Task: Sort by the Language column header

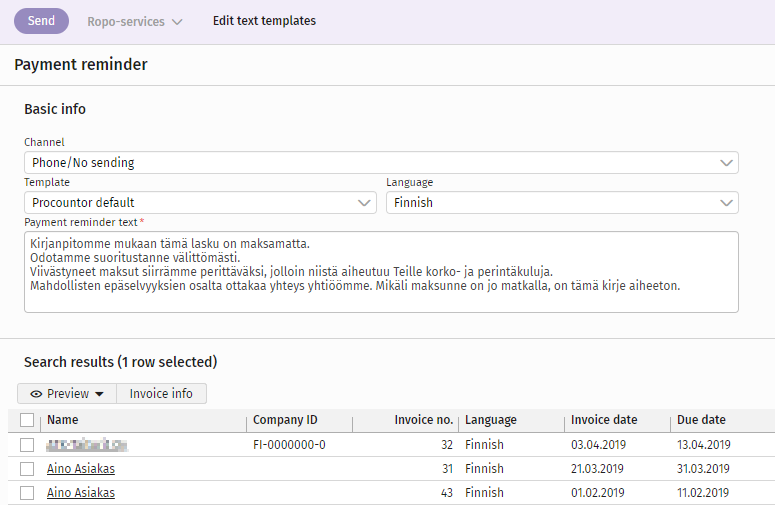Action: click(x=491, y=420)
